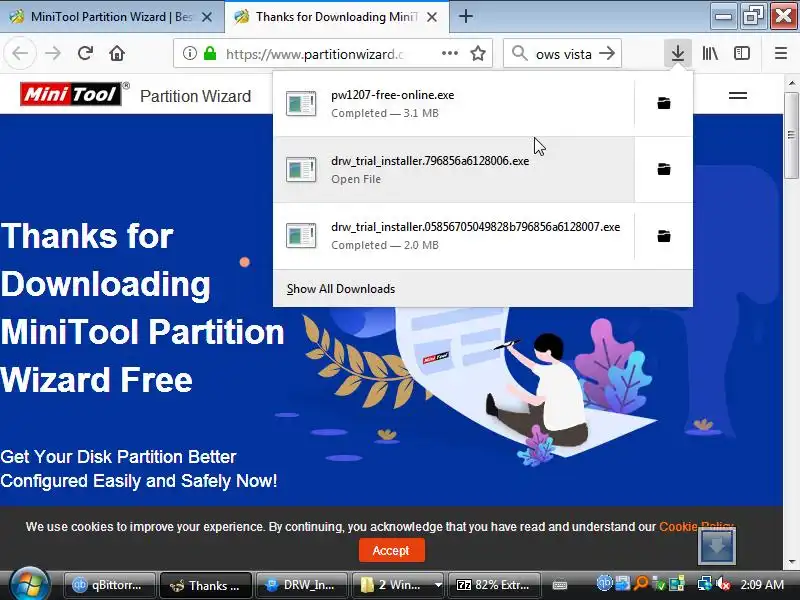
Task: Open the Cookie Policy link
Action: click(x=696, y=527)
